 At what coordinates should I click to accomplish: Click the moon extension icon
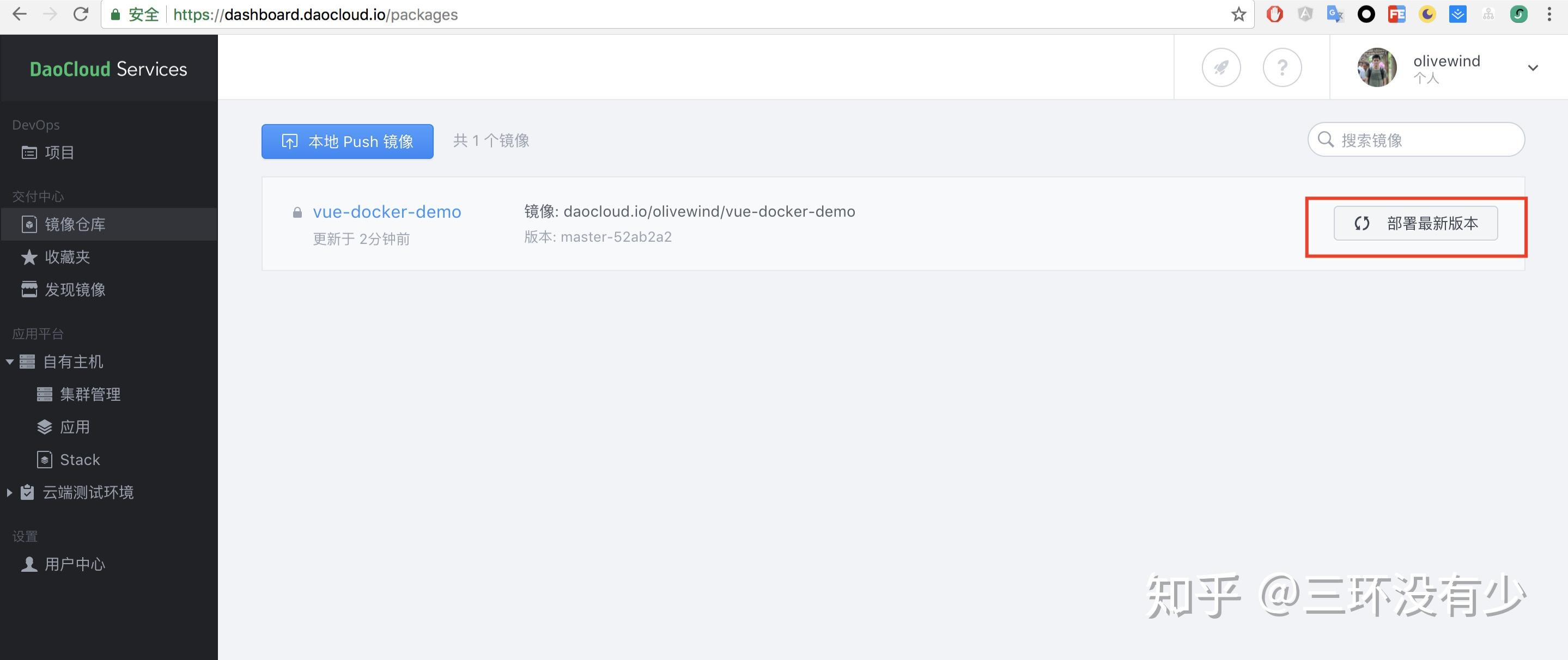tap(1427, 15)
